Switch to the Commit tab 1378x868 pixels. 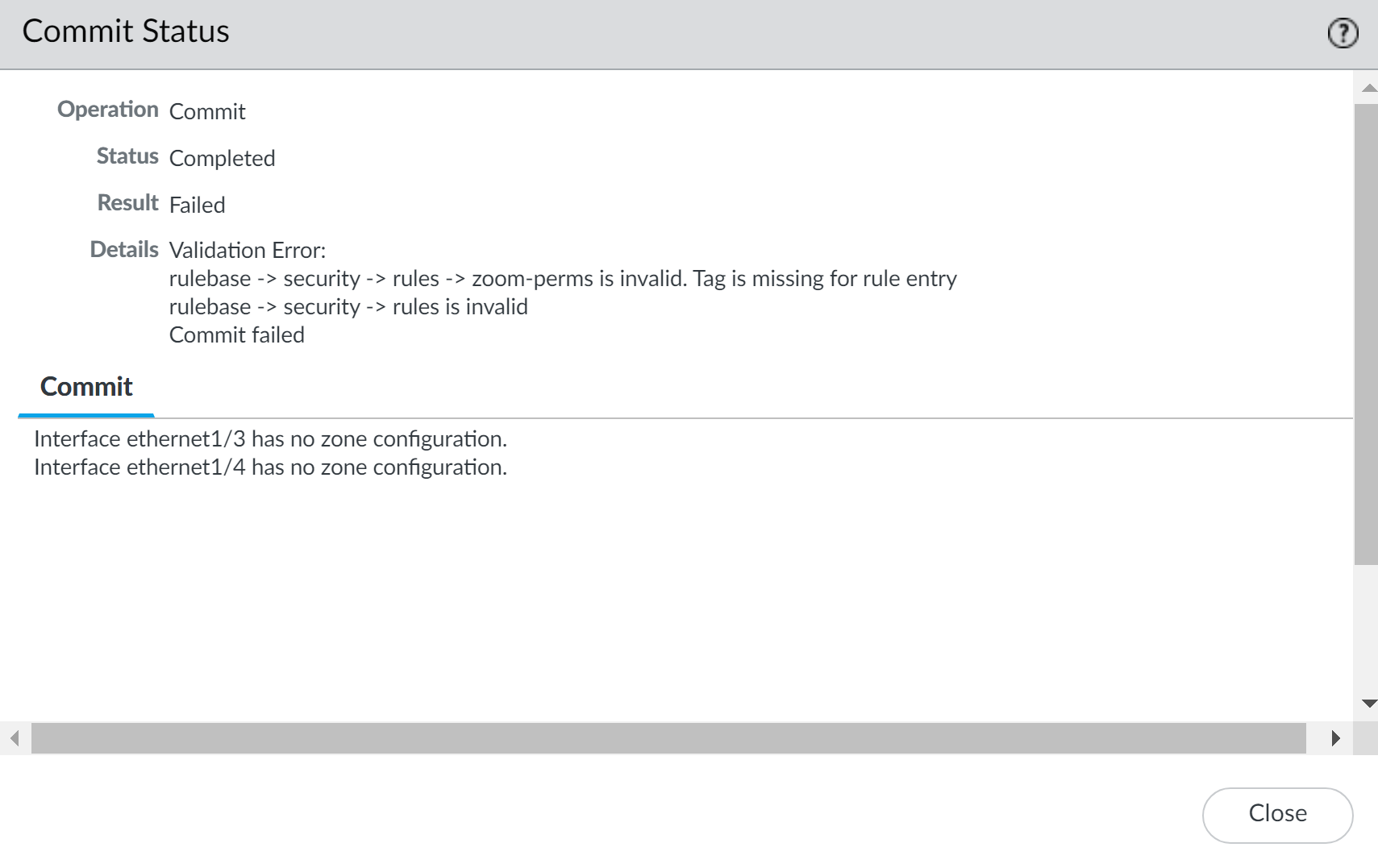tap(85, 388)
